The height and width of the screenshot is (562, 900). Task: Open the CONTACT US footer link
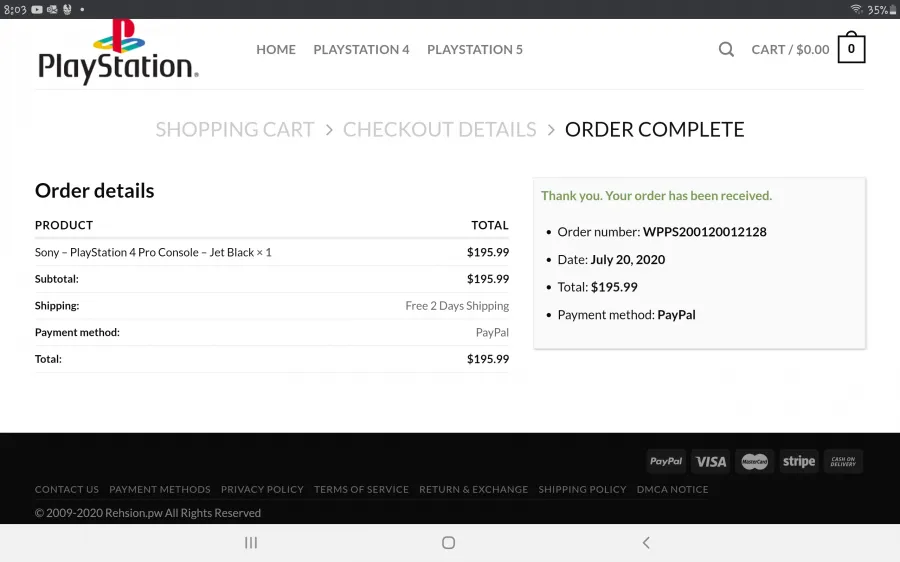pos(67,489)
